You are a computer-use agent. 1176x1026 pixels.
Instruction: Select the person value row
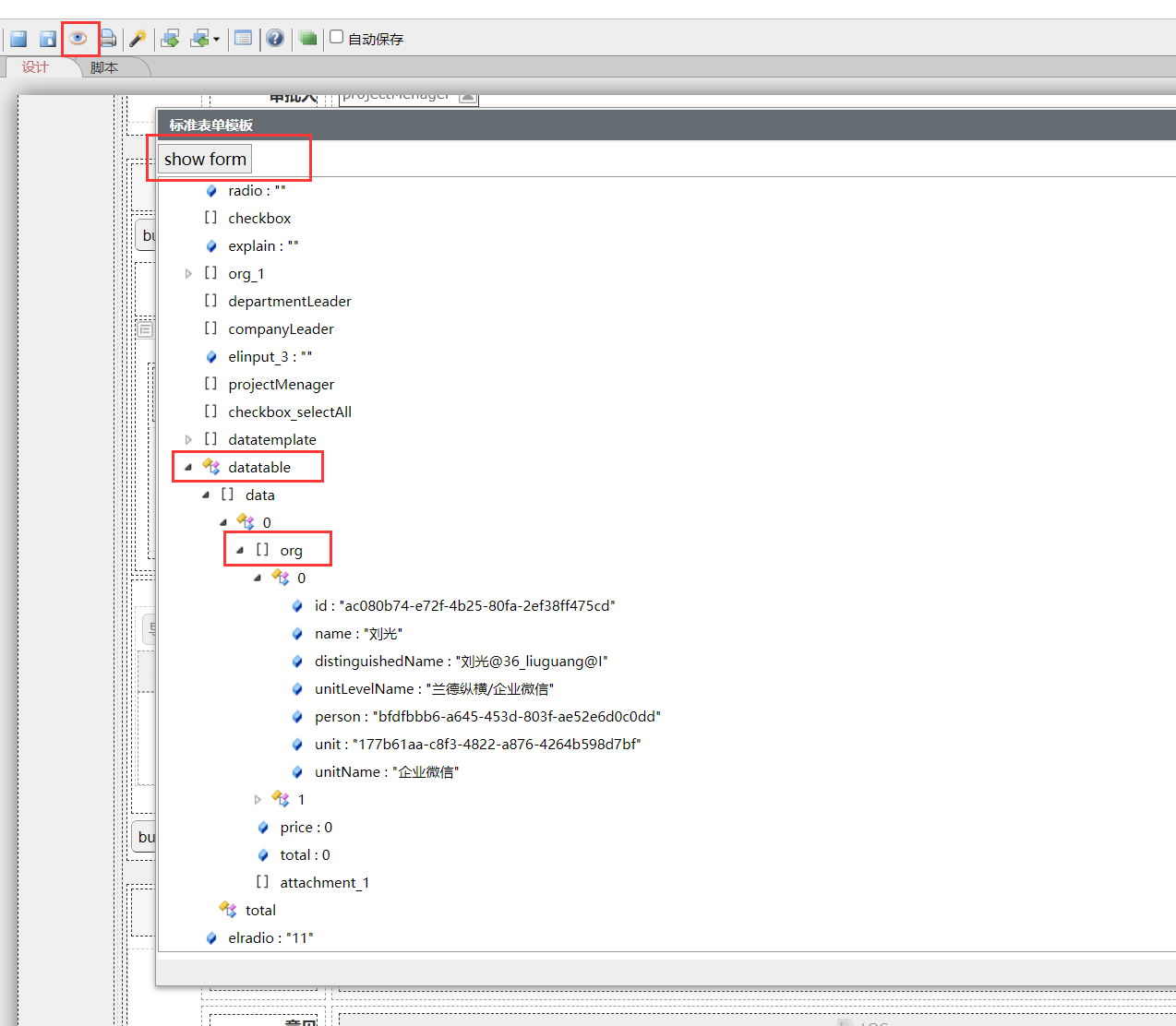coord(487,717)
